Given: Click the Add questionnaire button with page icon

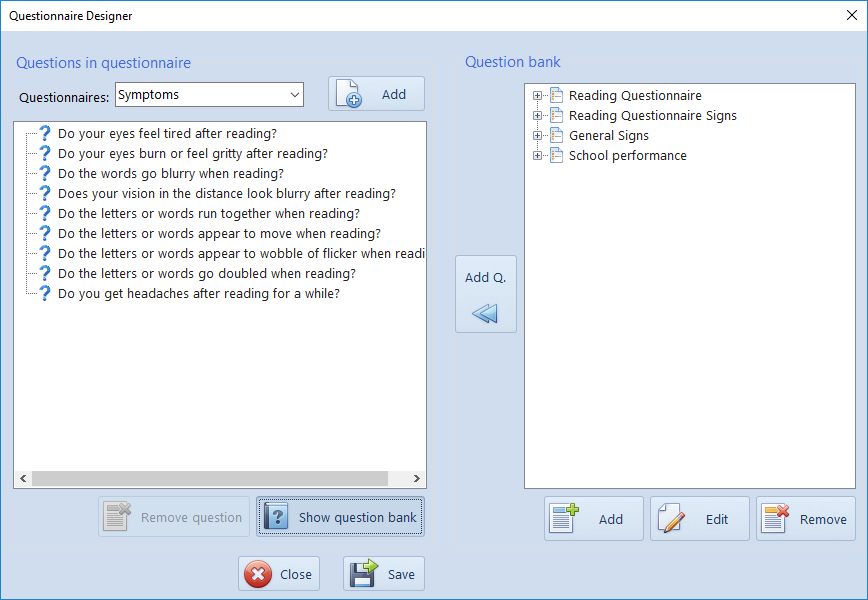Looking at the screenshot, I should pos(376,94).
